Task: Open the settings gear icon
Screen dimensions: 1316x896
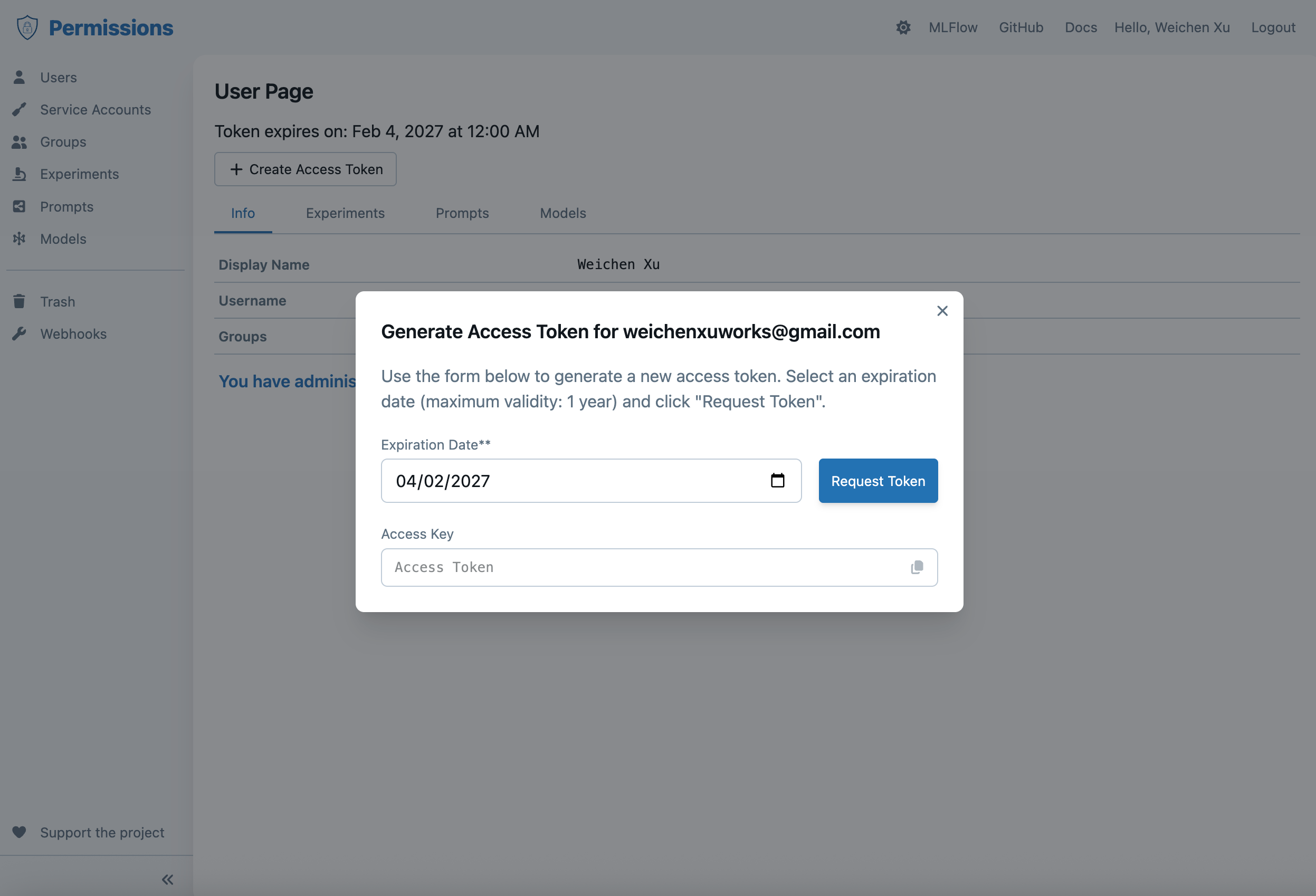Action: (903, 26)
